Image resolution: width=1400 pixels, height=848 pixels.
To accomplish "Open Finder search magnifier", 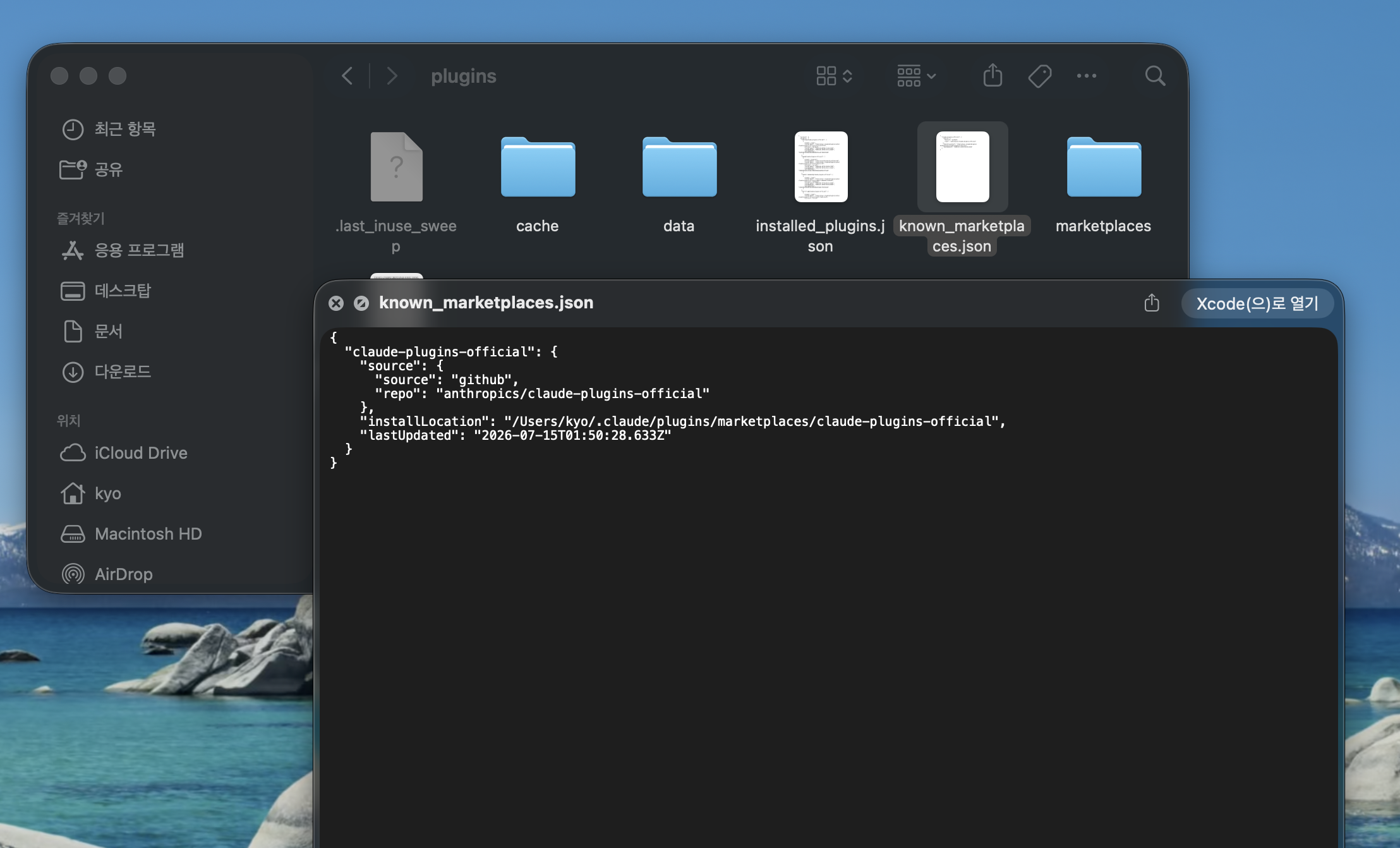I will [1155, 76].
